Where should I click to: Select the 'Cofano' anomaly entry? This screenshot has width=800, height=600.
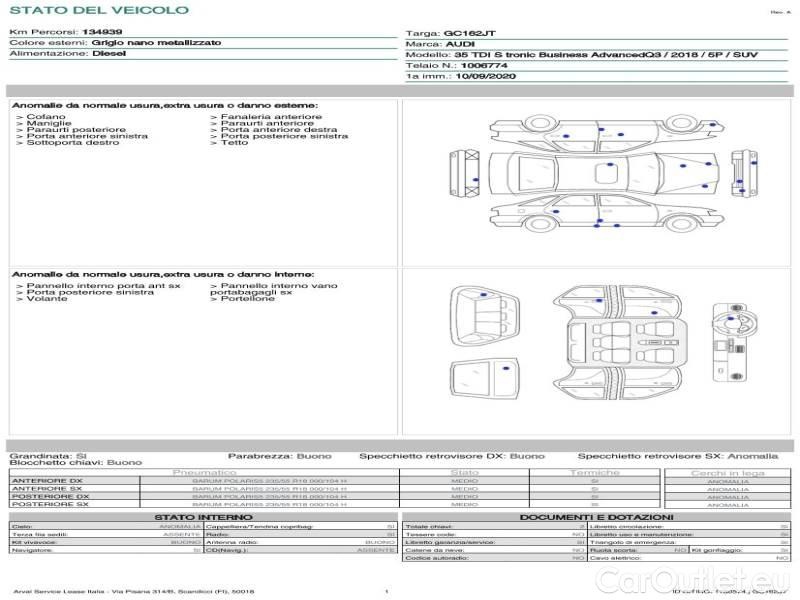41,117
